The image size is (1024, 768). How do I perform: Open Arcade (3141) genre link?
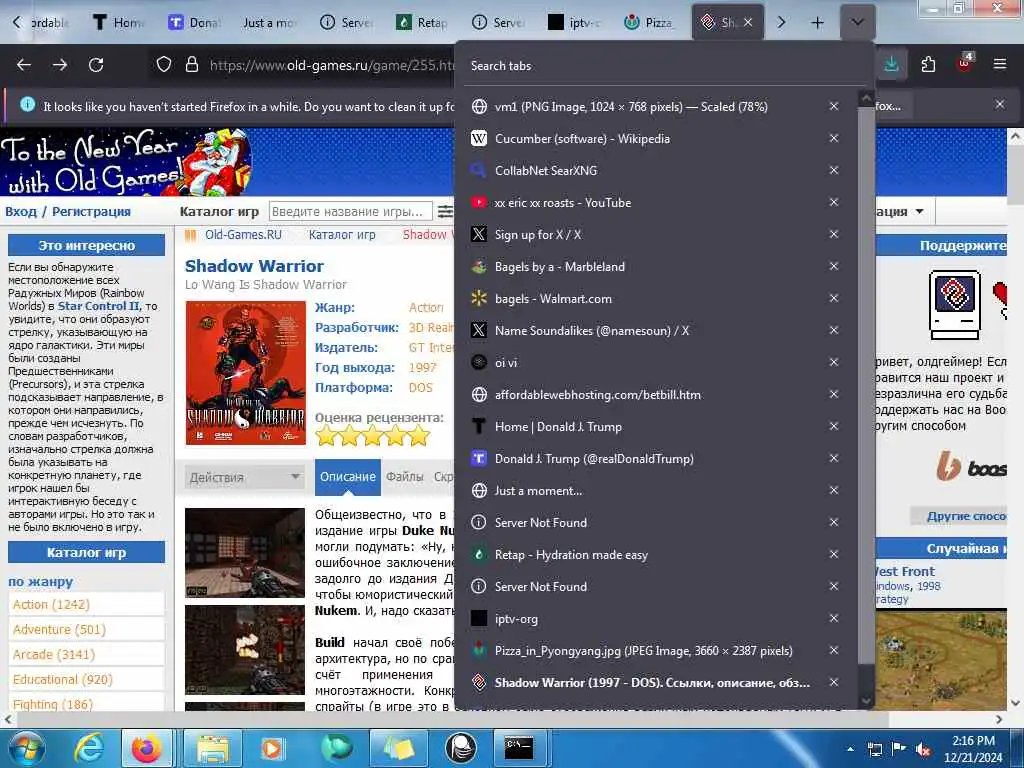pyautogui.click(x=54, y=654)
